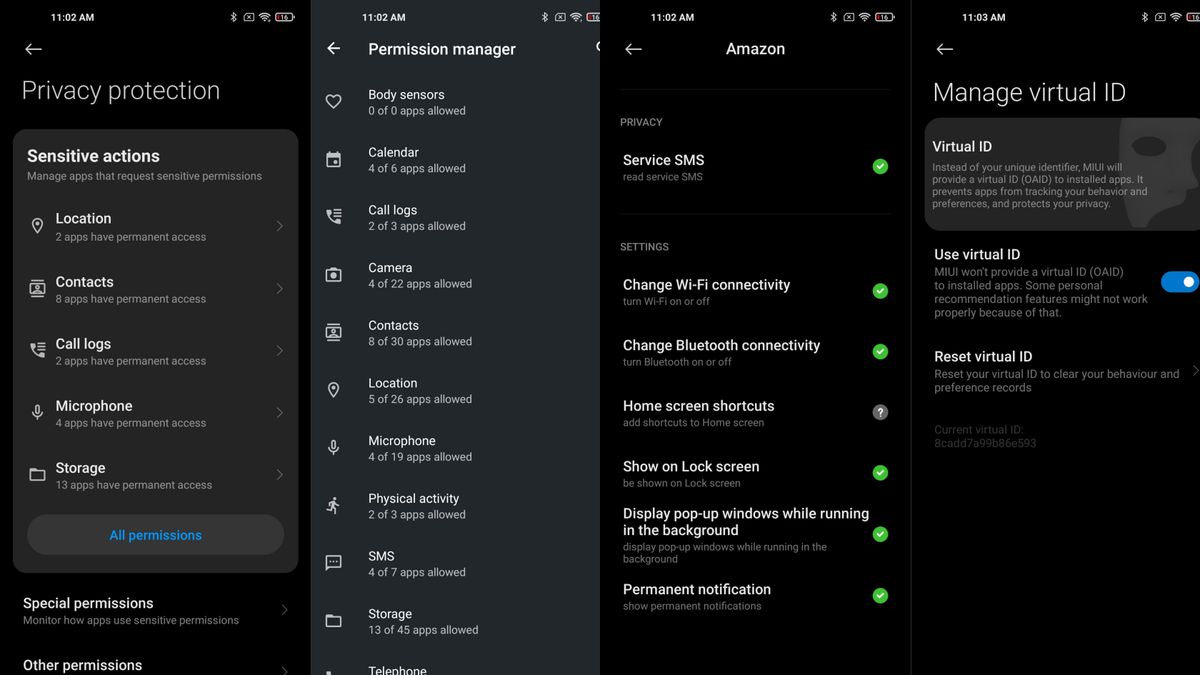Select the Microphone icon under Sensitive actions
Screen dimensions: 1200x675
tap(37, 412)
